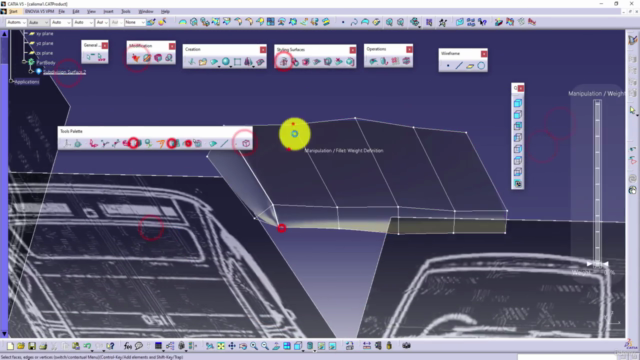Click the first Modification toolbar icon
Screen dimensions: 640x360
pos(136,58)
